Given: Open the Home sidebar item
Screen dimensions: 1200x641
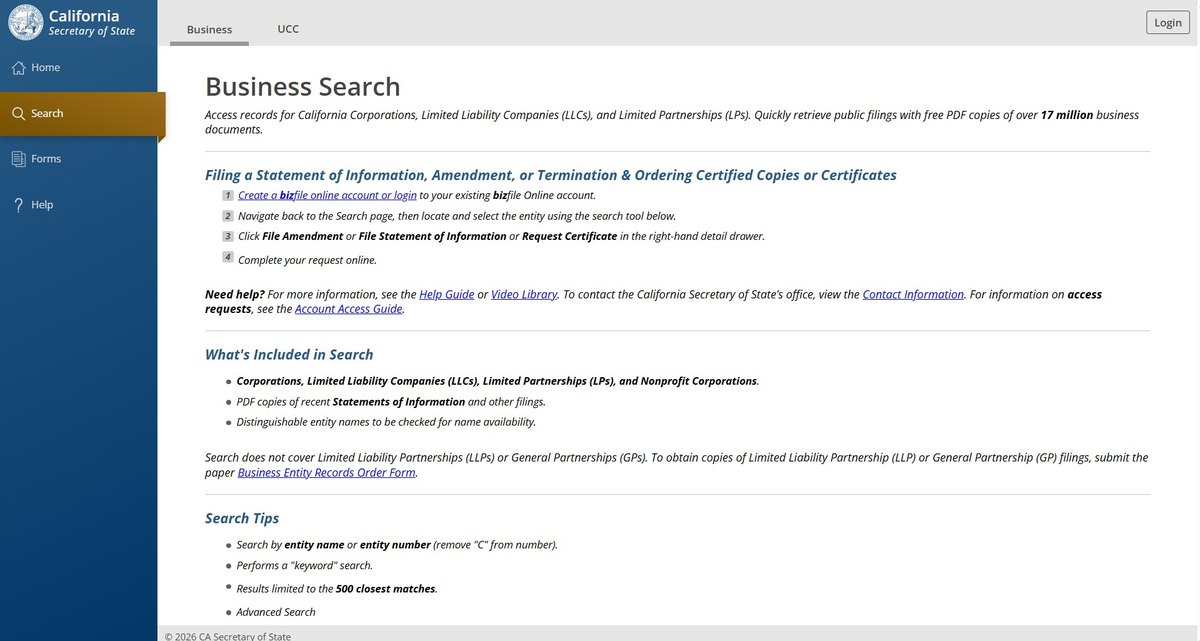Looking at the screenshot, I should tap(79, 68).
